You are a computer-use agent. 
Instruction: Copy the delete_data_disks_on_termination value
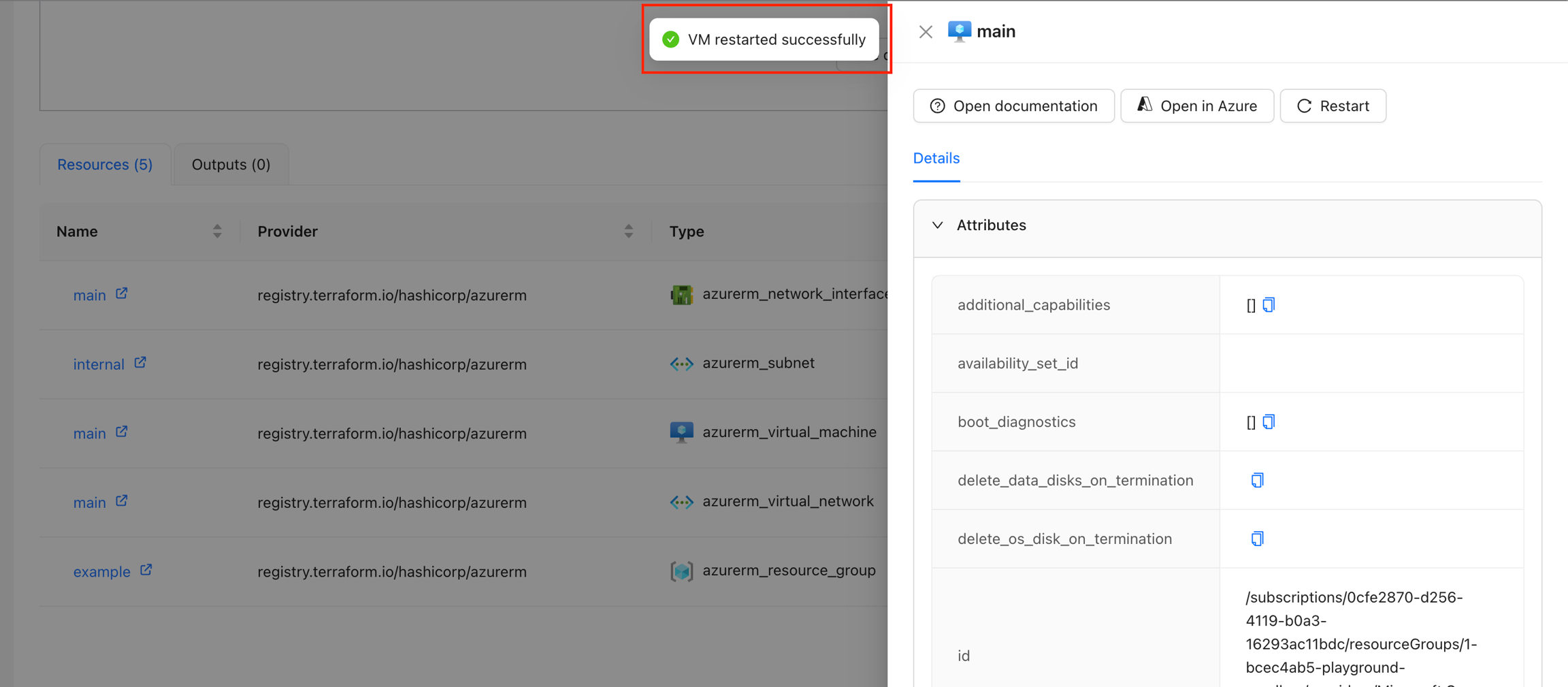tap(1257, 481)
